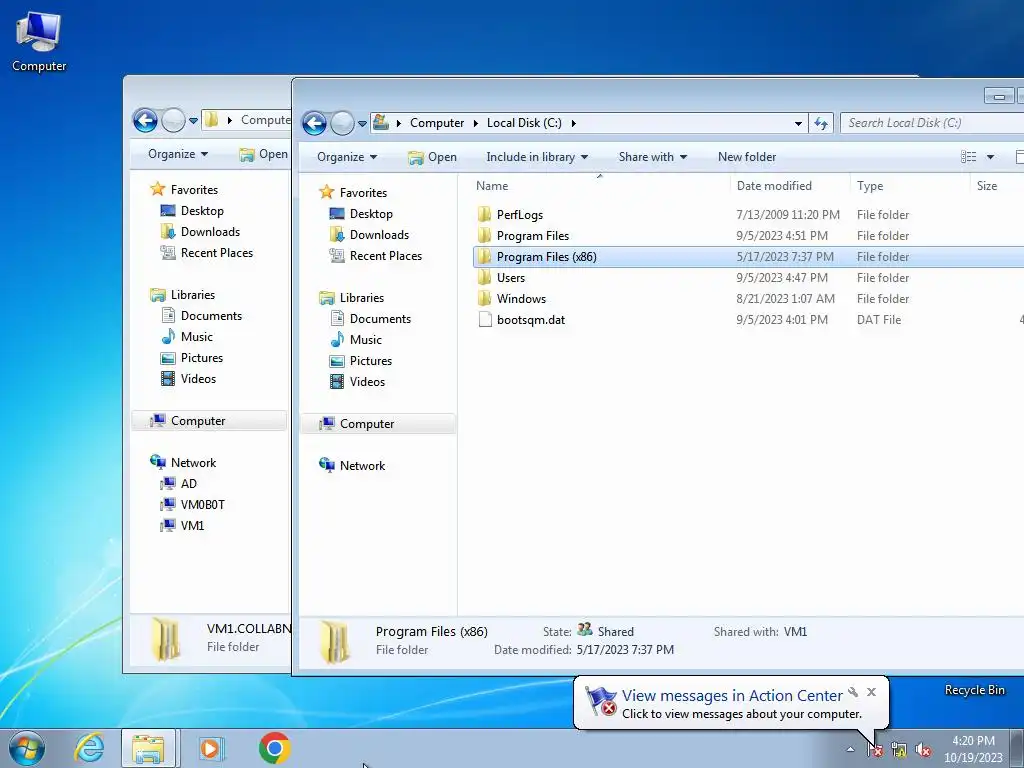Focus the Search Local Disk (C:) field
Viewport: 1024px width, 768px height.
pos(932,123)
